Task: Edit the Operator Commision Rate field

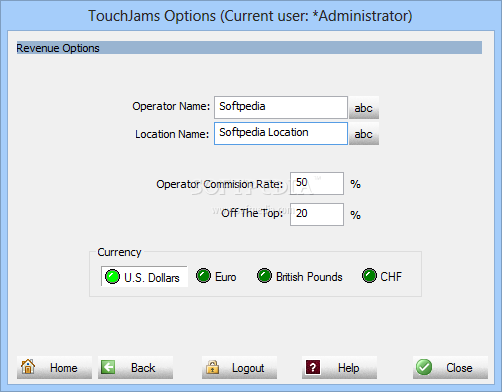Action: click(317, 183)
